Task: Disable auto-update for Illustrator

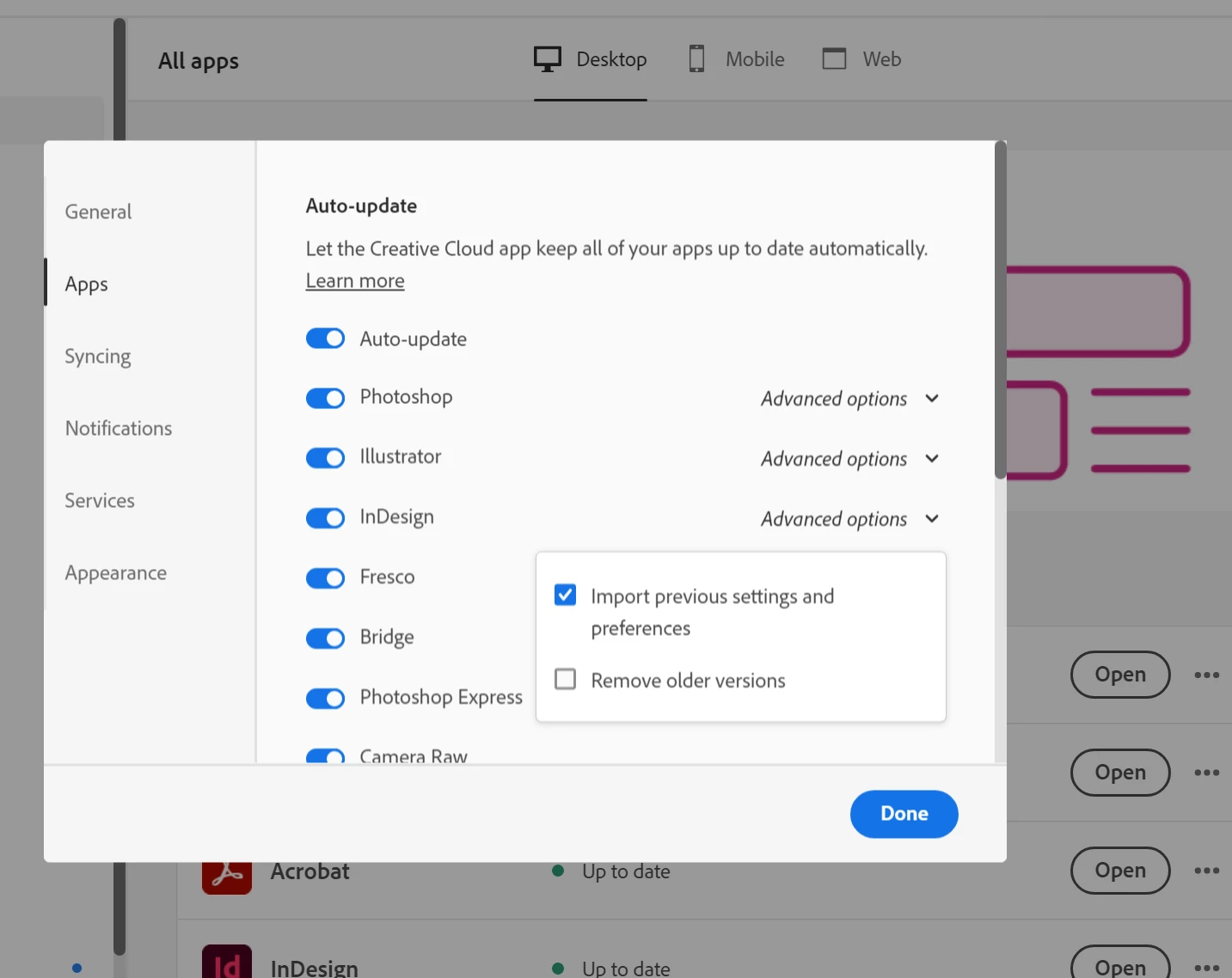Action: [325, 458]
